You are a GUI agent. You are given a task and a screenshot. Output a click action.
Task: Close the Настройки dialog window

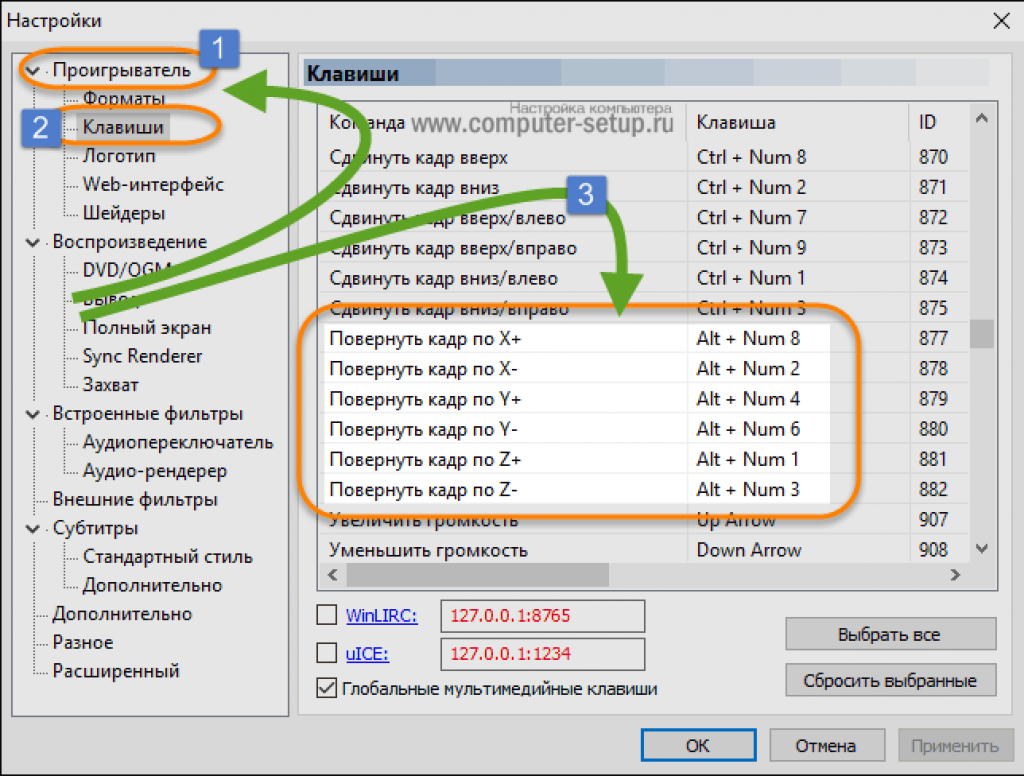click(x=1001, y=21)
